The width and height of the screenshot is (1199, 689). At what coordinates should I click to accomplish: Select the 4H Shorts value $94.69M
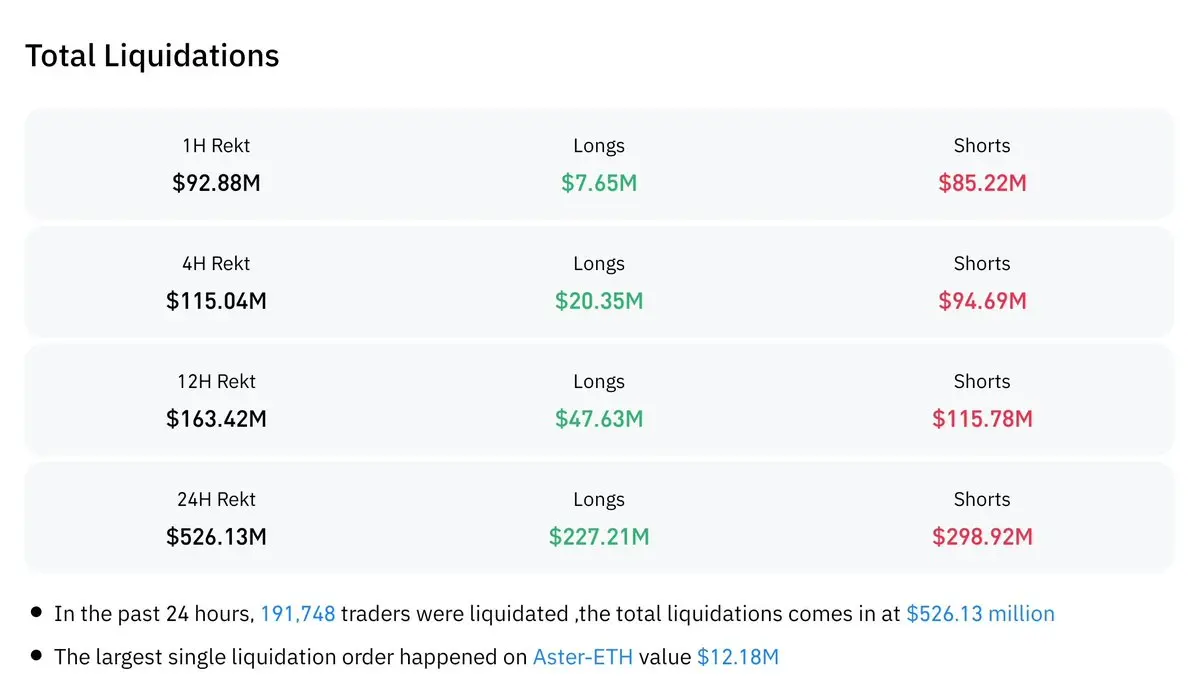pyautogui.click(x=982, y=301)
